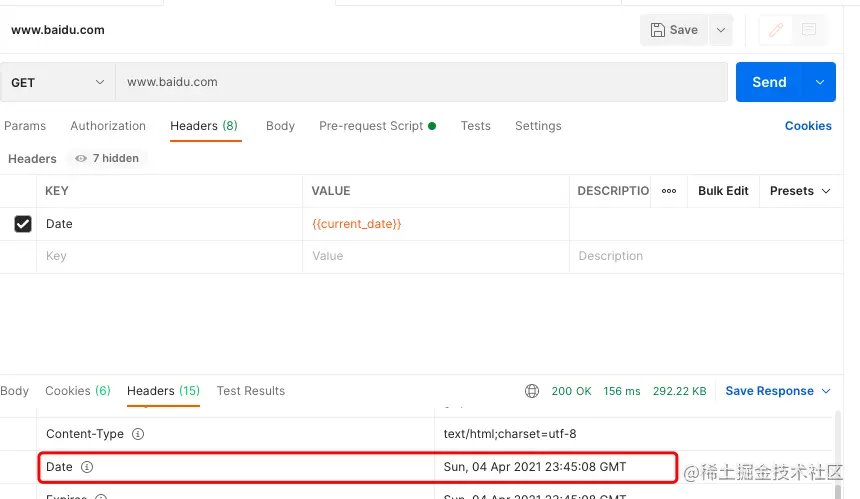Image resolution: width=860 pixels, height=499 pixels.
Task: Open the Save options dropdown arrow
Action: (x=721, y=30)
